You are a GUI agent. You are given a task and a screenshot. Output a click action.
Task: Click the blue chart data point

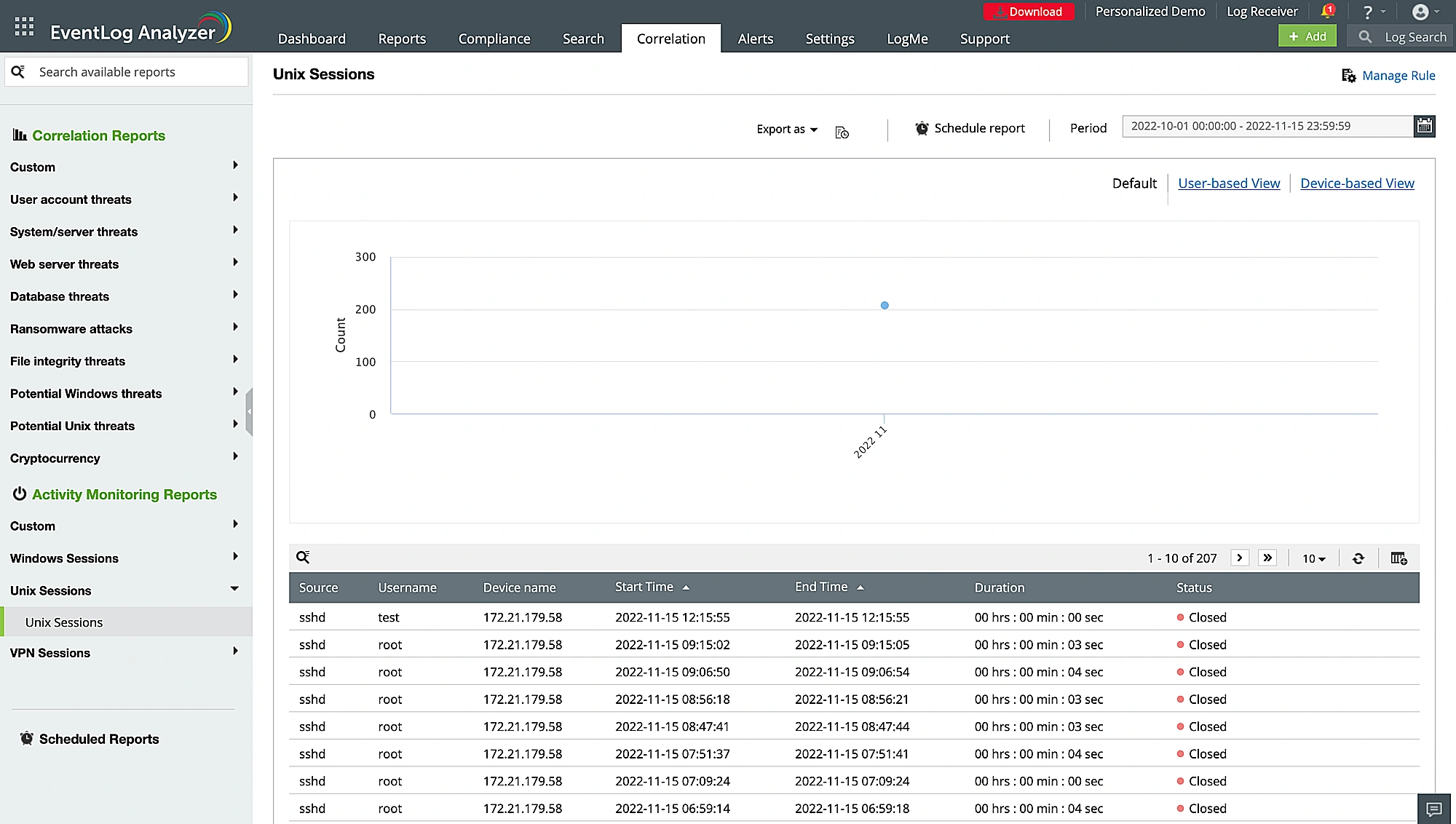pos(885,306)
